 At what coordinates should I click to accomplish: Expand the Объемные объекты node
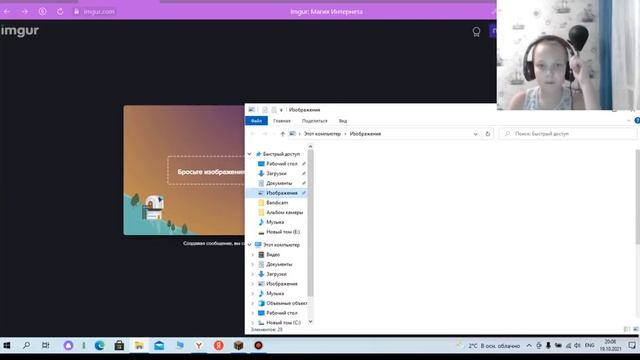click(253, 303)
